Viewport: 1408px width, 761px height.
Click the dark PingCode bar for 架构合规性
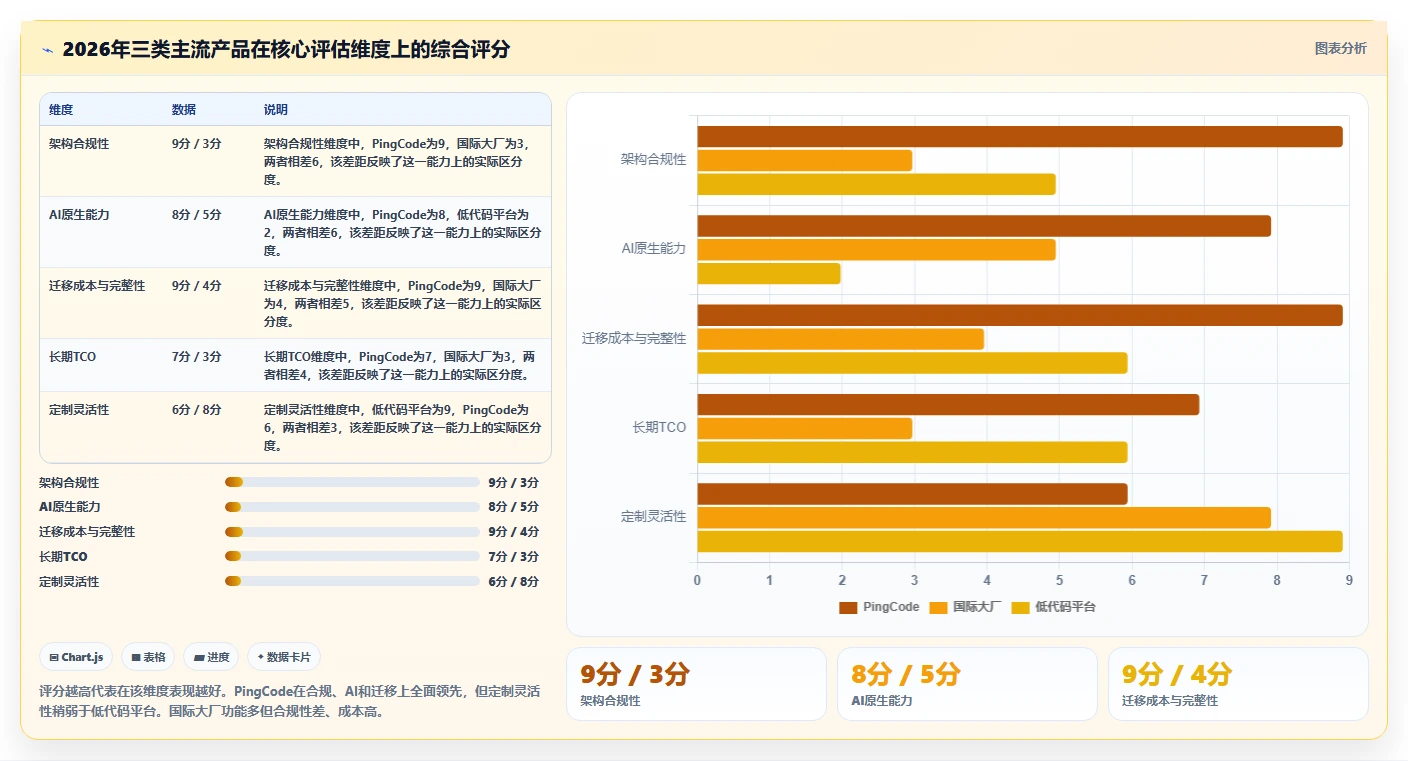click(1019, 137)
